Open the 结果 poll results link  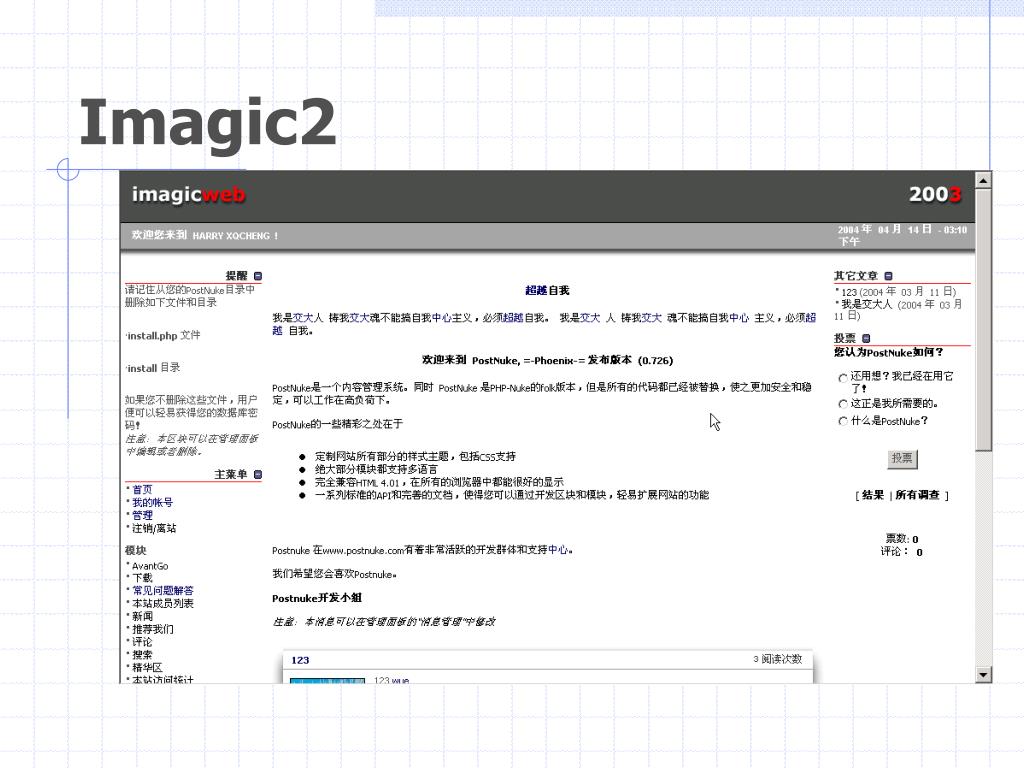pyautogui.click(x=872, y=495)
